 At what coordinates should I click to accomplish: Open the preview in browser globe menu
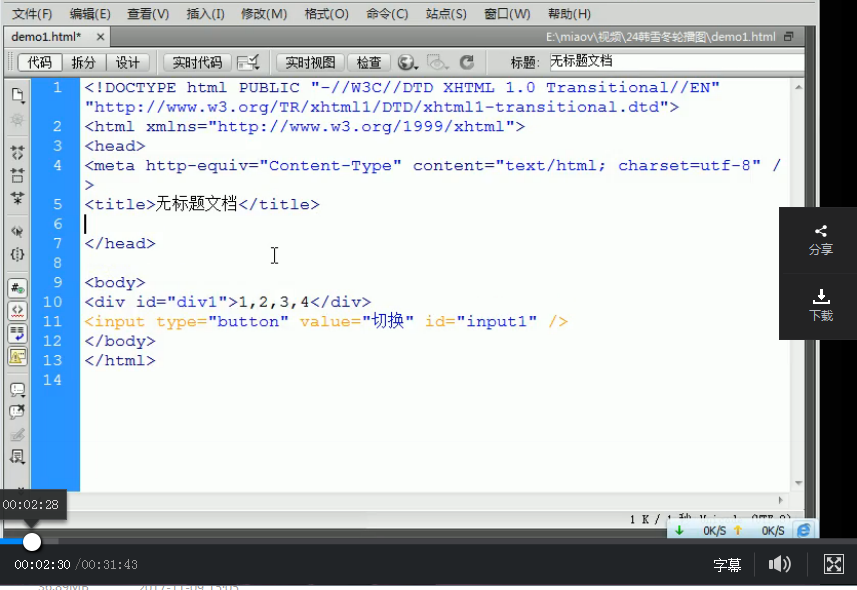pos(407,62)
